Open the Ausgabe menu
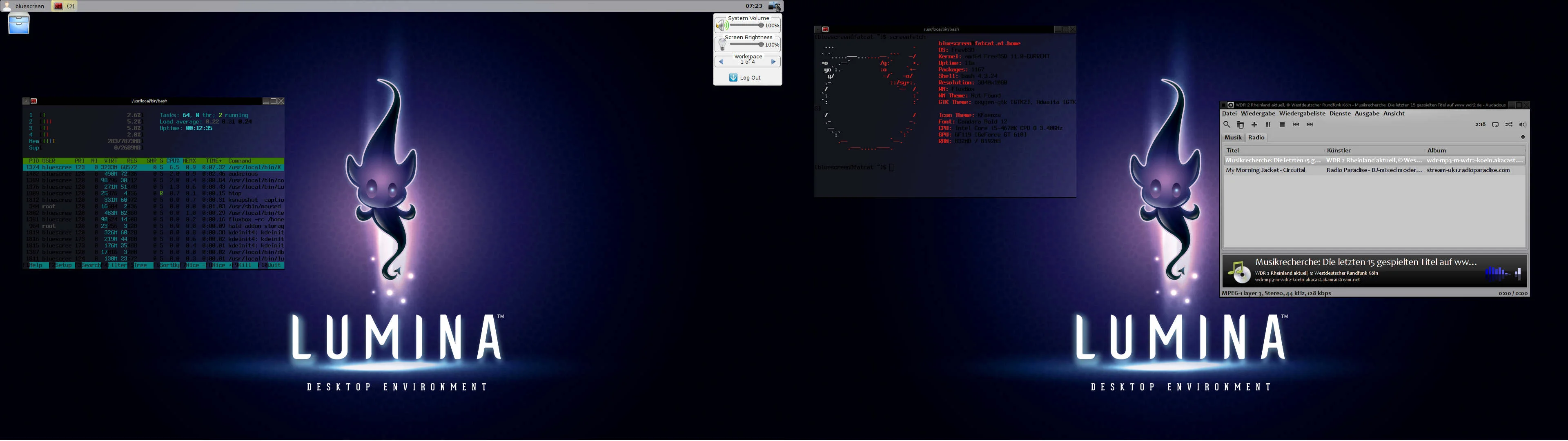This screenshot has width=1568, height=441. (1367, 114)
